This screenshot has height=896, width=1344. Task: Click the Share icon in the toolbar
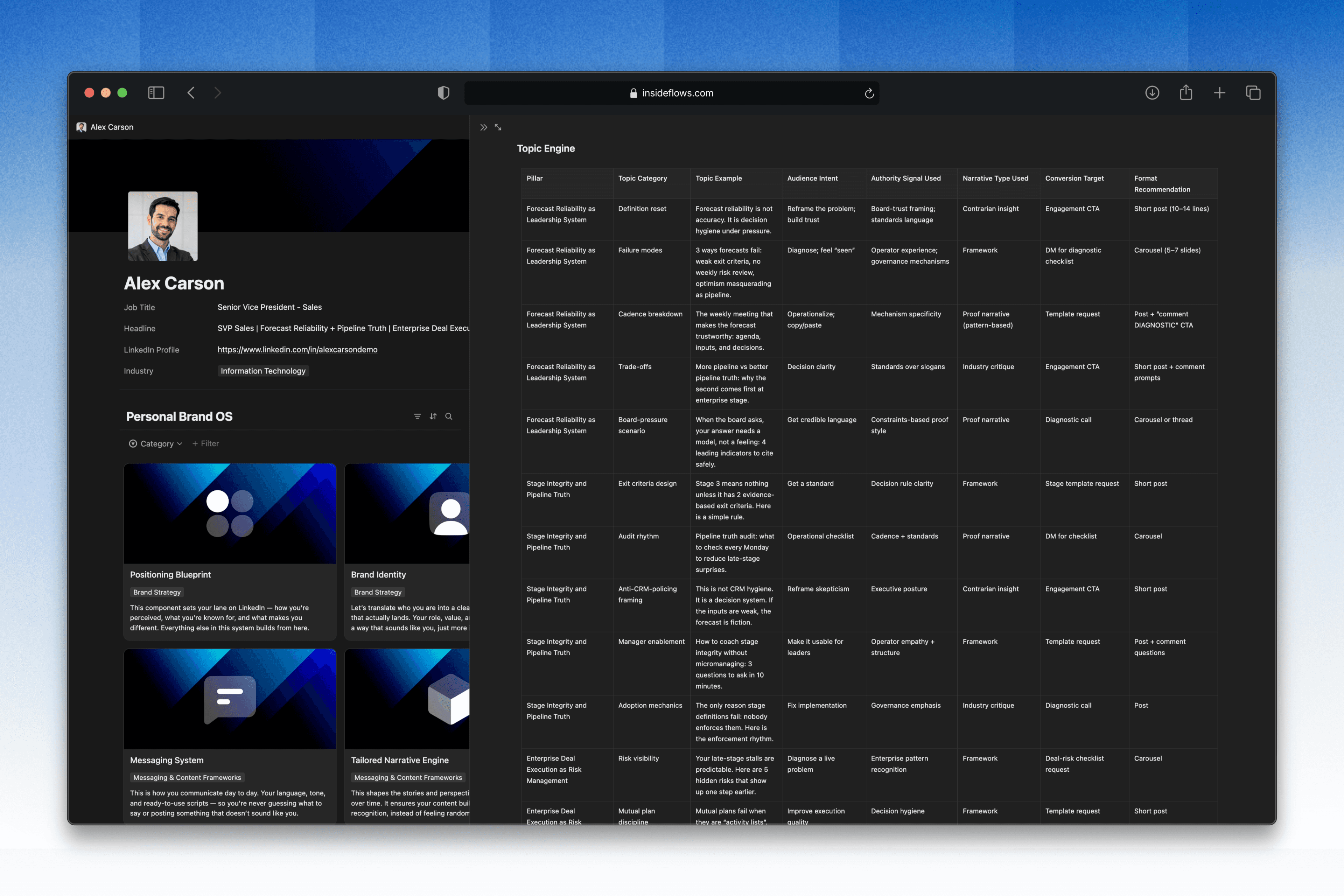[1186, 92]
